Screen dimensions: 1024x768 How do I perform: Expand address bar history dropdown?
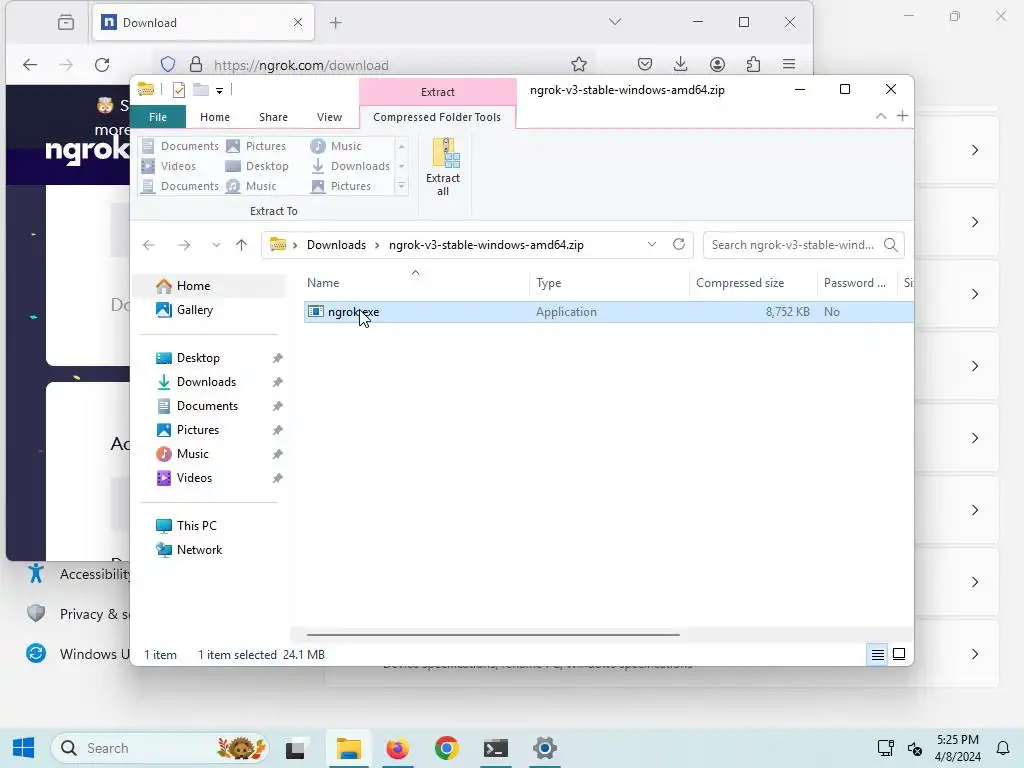click(x=651, y=244)
